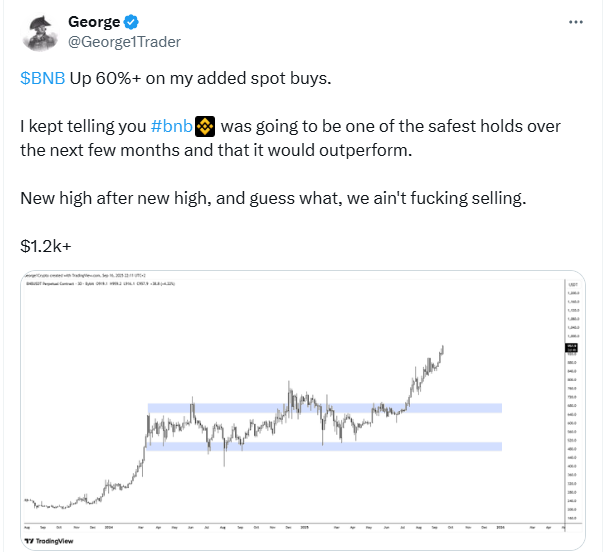Click the upper blue resistance zone
The height and width of the screenshot is (552, 604).
click(x=324, y=408)
